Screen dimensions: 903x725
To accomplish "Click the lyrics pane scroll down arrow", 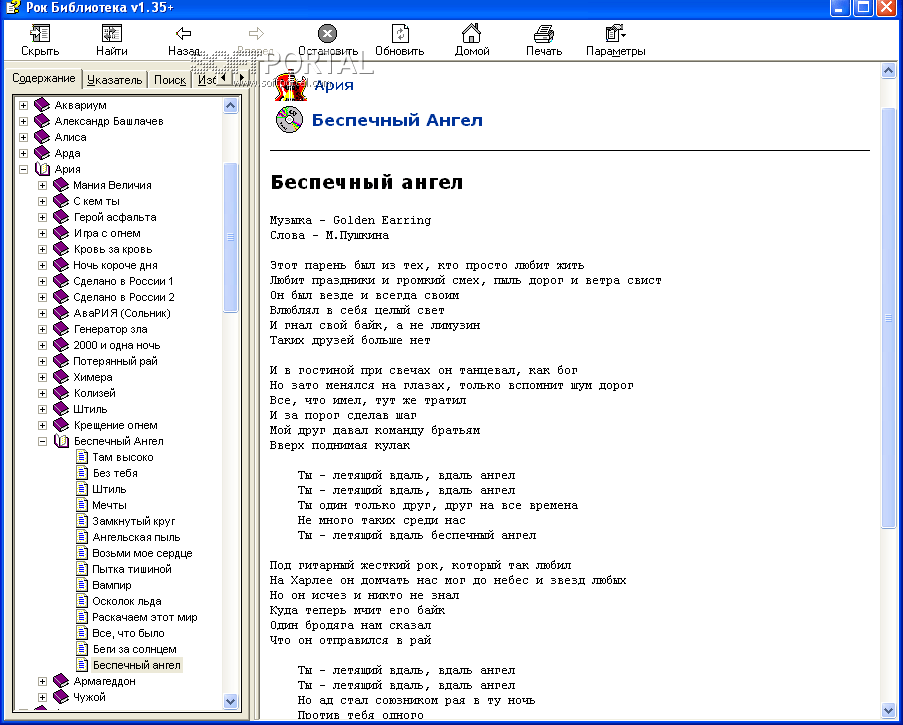I will (x=889, y=709).
